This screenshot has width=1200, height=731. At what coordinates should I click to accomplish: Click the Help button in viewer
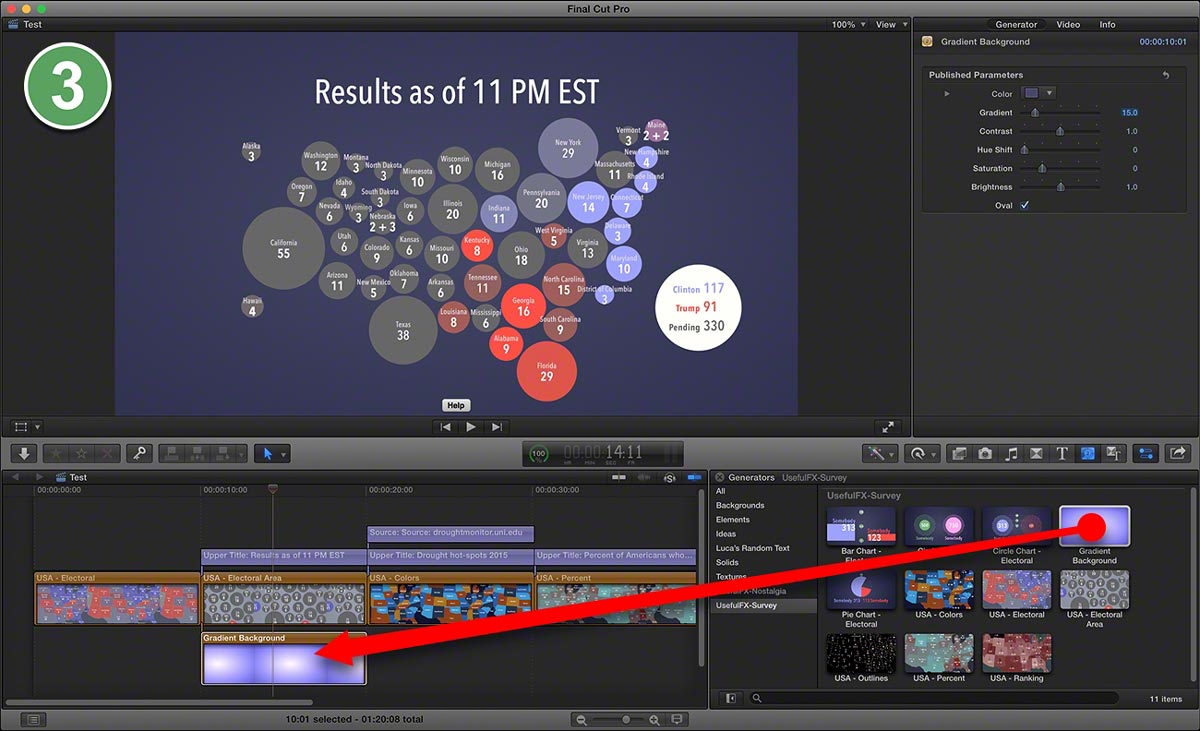[x=456, y=405]
